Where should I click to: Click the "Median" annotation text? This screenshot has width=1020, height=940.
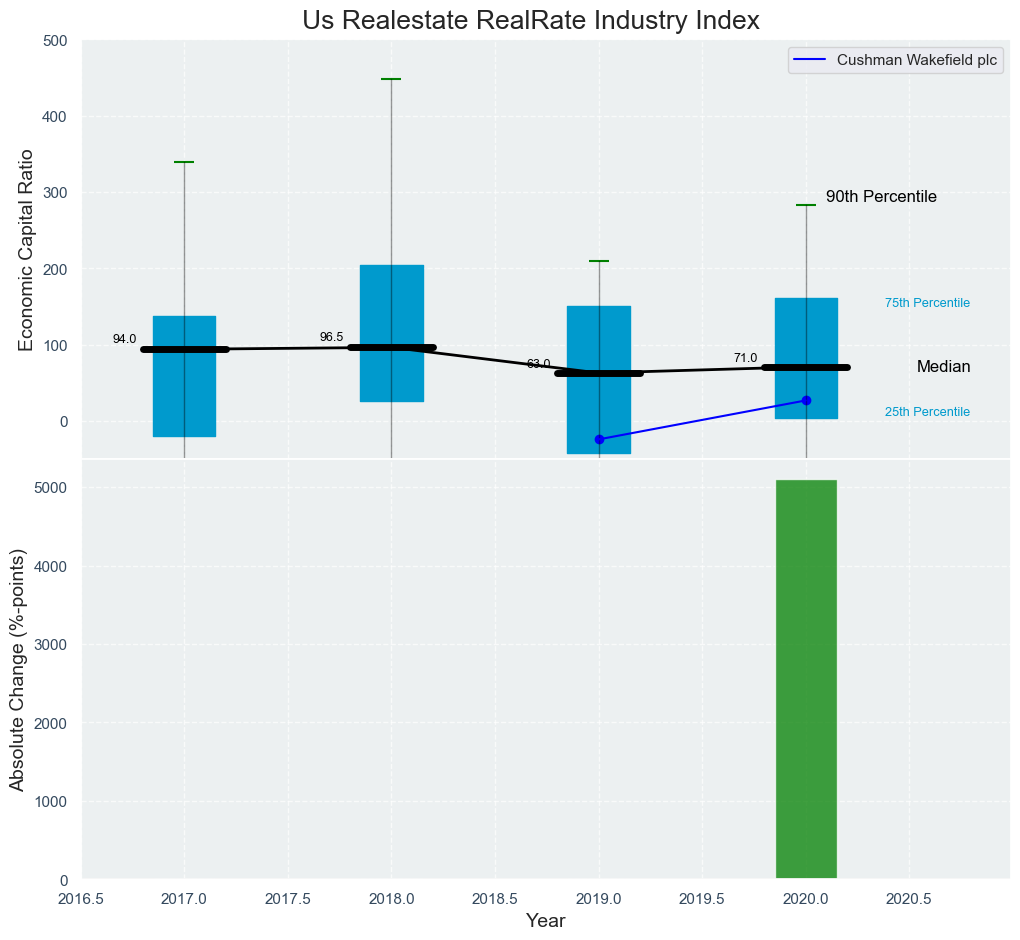coord(943,367)
